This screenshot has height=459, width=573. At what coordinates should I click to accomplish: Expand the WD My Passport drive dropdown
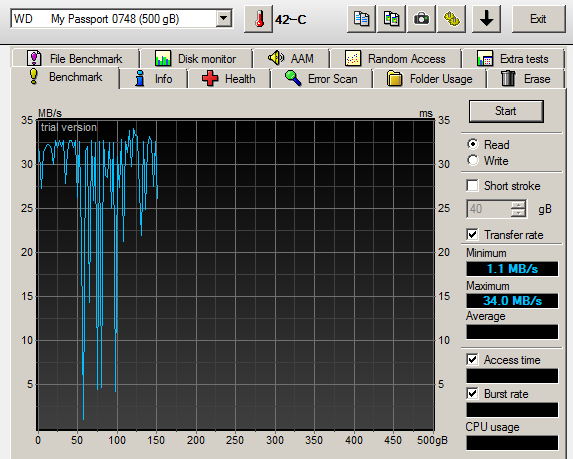(223, 18)
